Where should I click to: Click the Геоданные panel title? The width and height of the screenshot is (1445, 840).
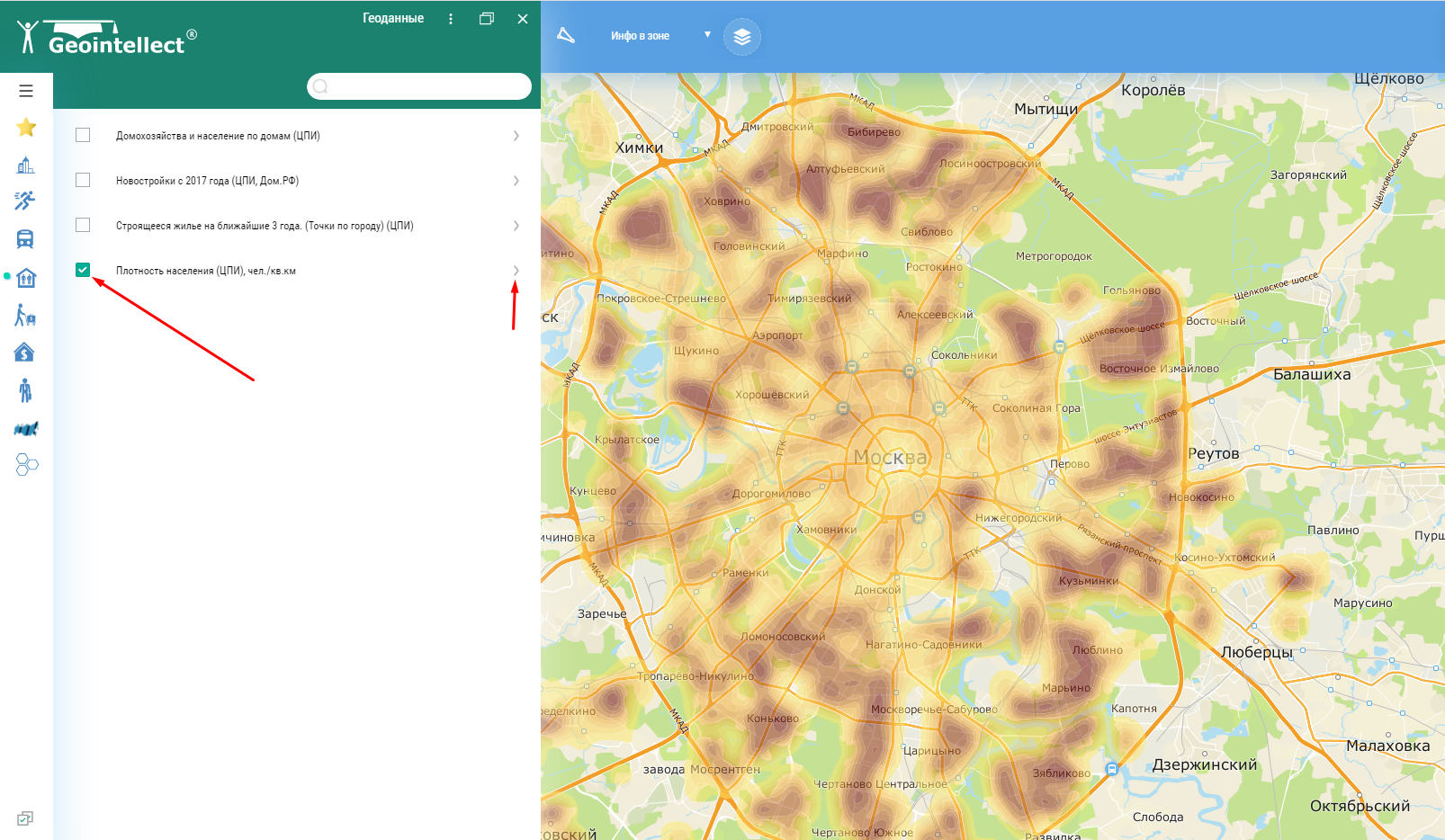pyautogui.click(x=393, y=18)
